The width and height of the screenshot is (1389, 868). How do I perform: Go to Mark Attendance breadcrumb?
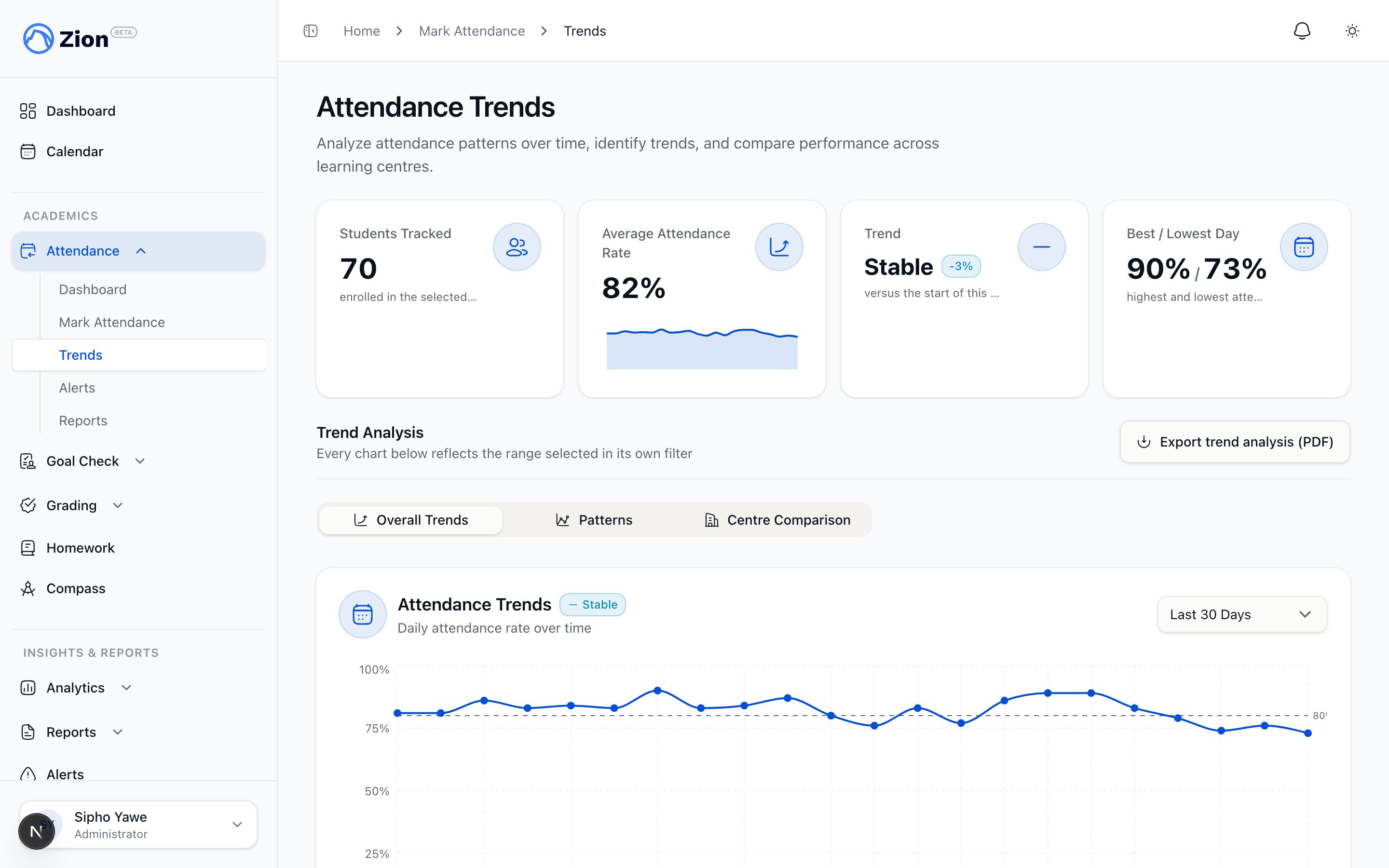coord(472,31)
